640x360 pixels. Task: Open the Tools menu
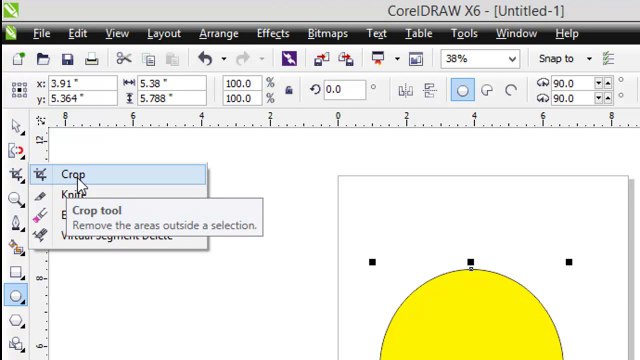464,33
